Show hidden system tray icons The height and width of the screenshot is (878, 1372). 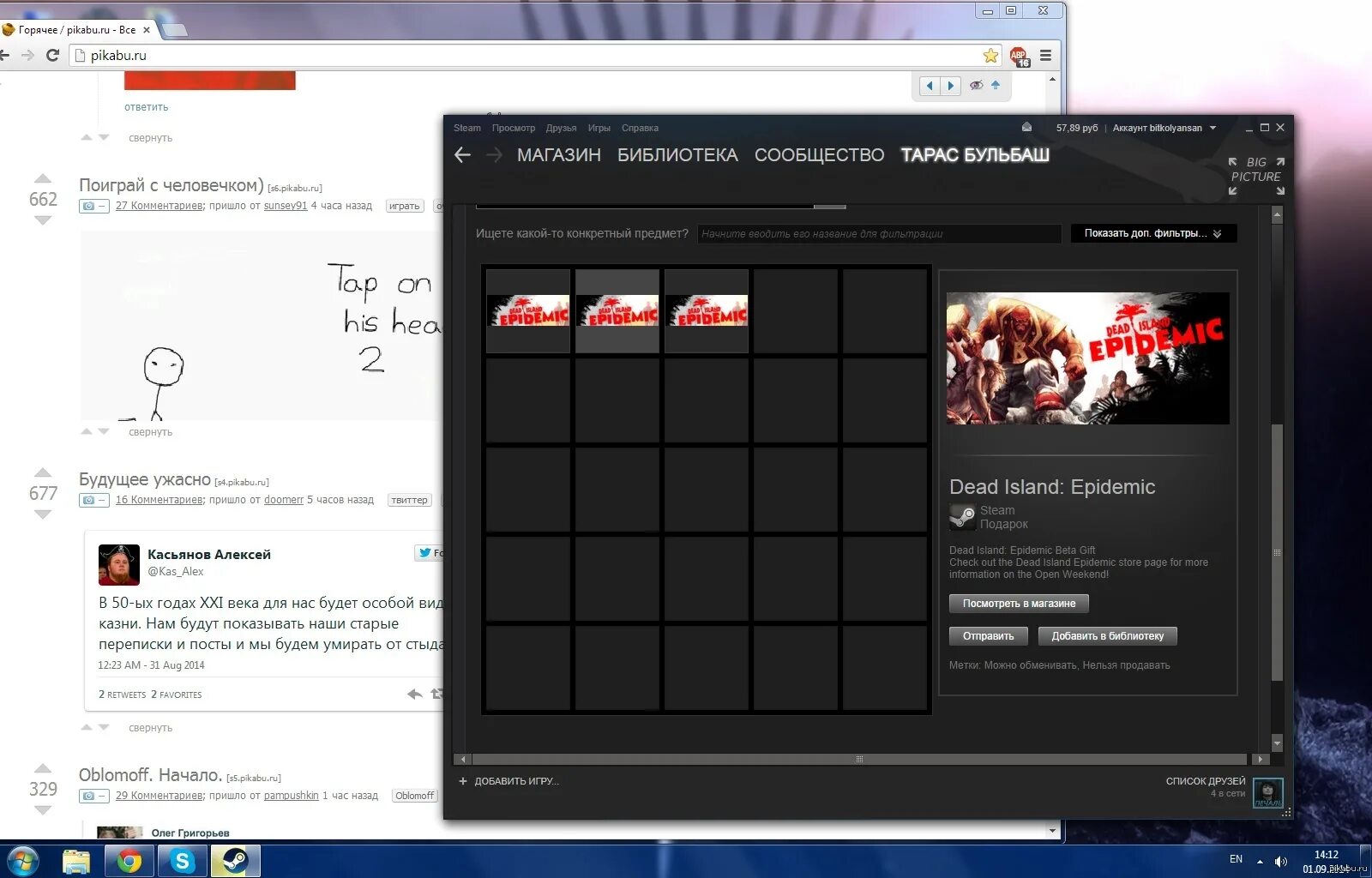click(1260, 862)
